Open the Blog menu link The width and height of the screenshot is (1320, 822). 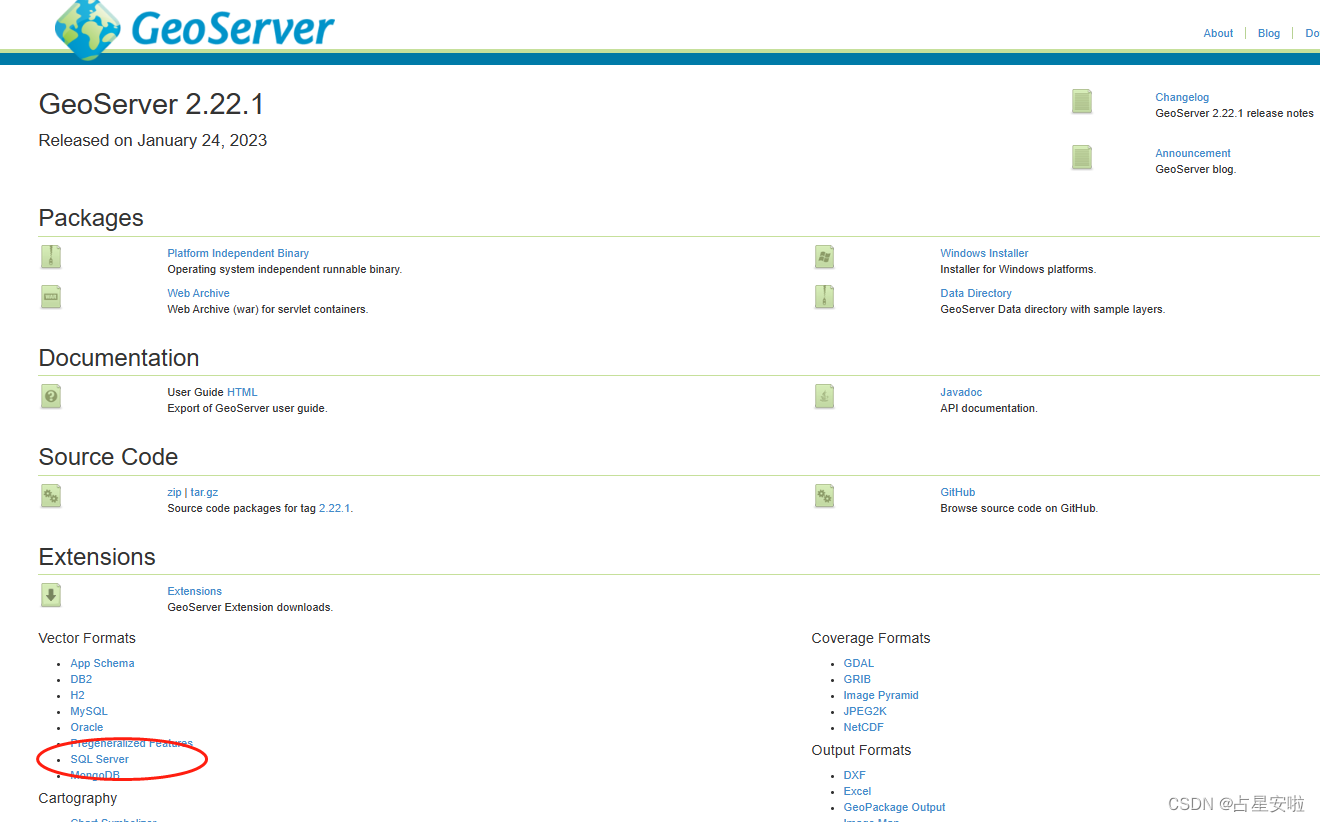(1269, 33)
